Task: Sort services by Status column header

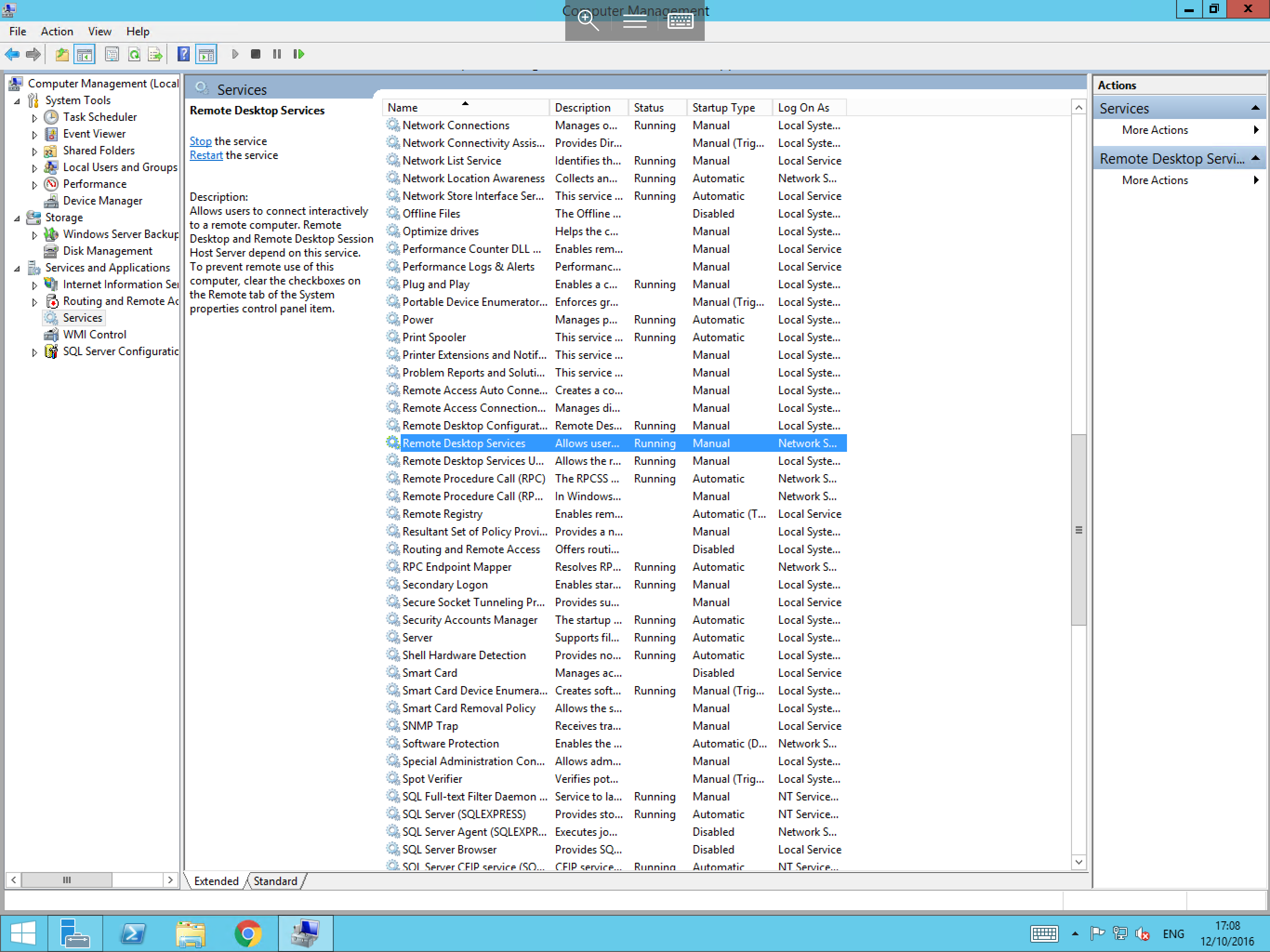Action: point(657,107)
